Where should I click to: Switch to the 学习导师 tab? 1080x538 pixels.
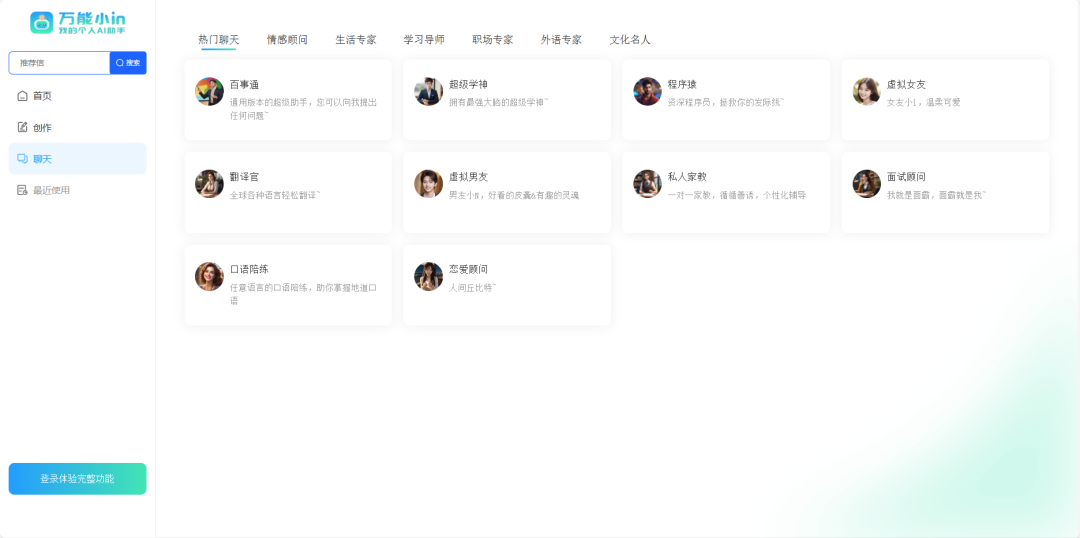[x=424, y=40]
